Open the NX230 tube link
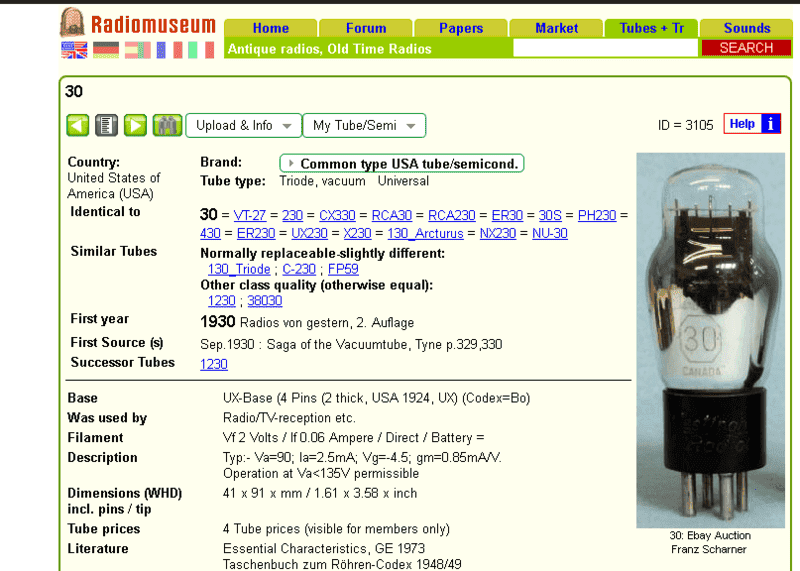 click(498, 233)
